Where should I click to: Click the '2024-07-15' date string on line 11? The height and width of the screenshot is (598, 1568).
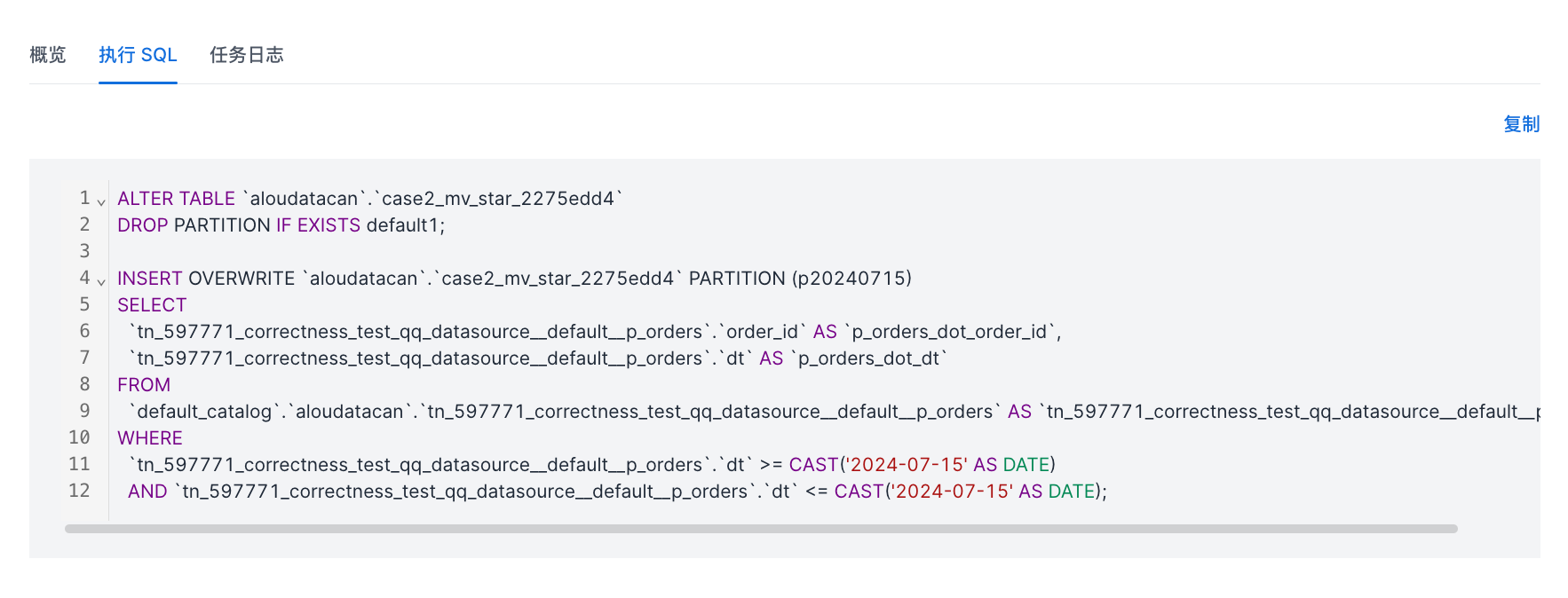click(906, 465)
